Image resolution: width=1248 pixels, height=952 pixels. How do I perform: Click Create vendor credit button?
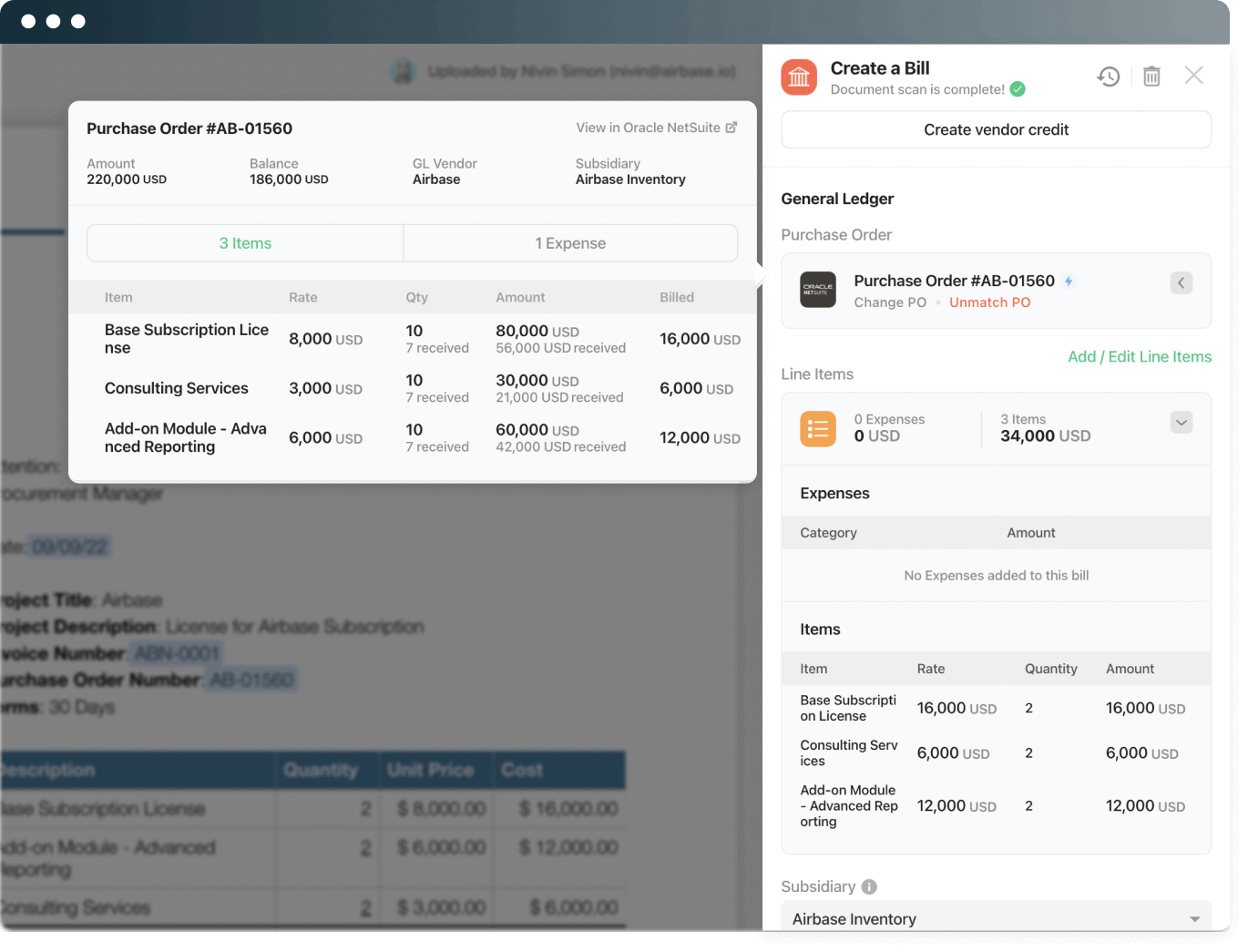[997, 129]
